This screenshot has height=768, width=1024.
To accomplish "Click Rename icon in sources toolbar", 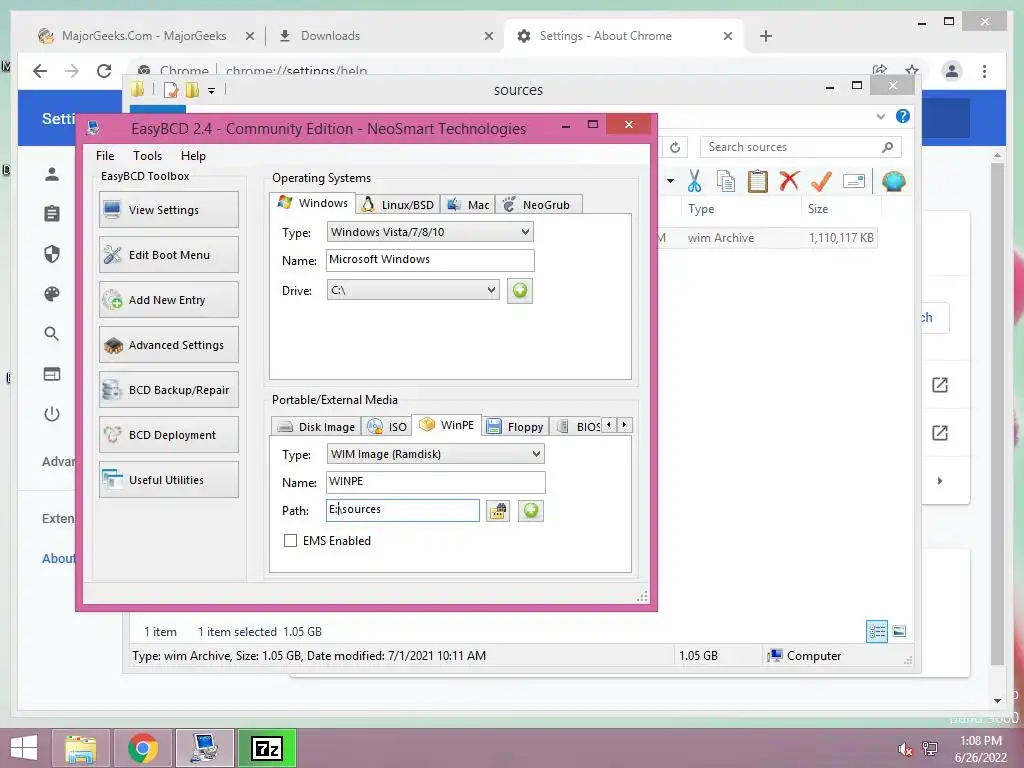I will click(x=854, y=181).
